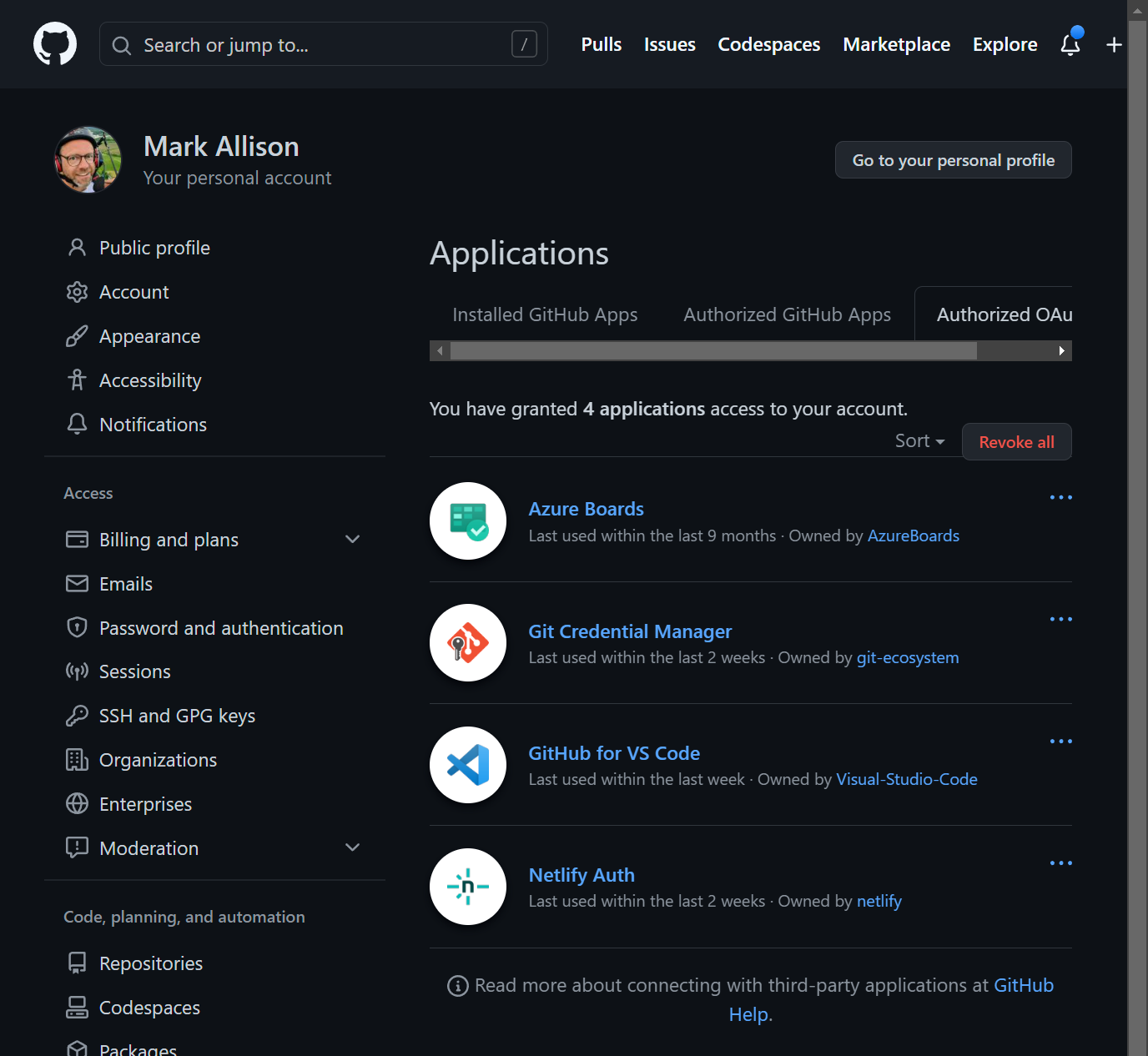1148x1056 pixels.
Task: Open Codespaces in the top navigation
Action: click(x=769, y=44)
